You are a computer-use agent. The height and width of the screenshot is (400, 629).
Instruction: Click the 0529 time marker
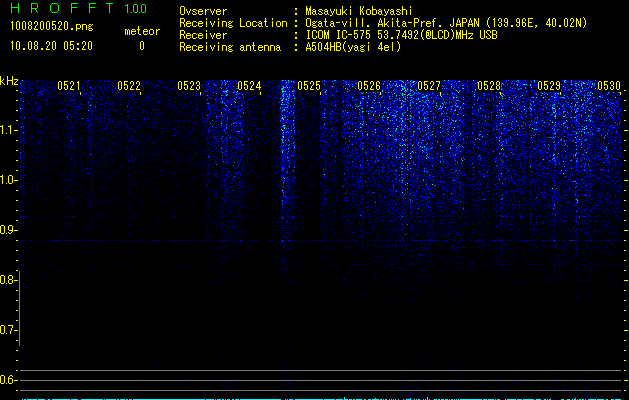(x=549, y=85)
